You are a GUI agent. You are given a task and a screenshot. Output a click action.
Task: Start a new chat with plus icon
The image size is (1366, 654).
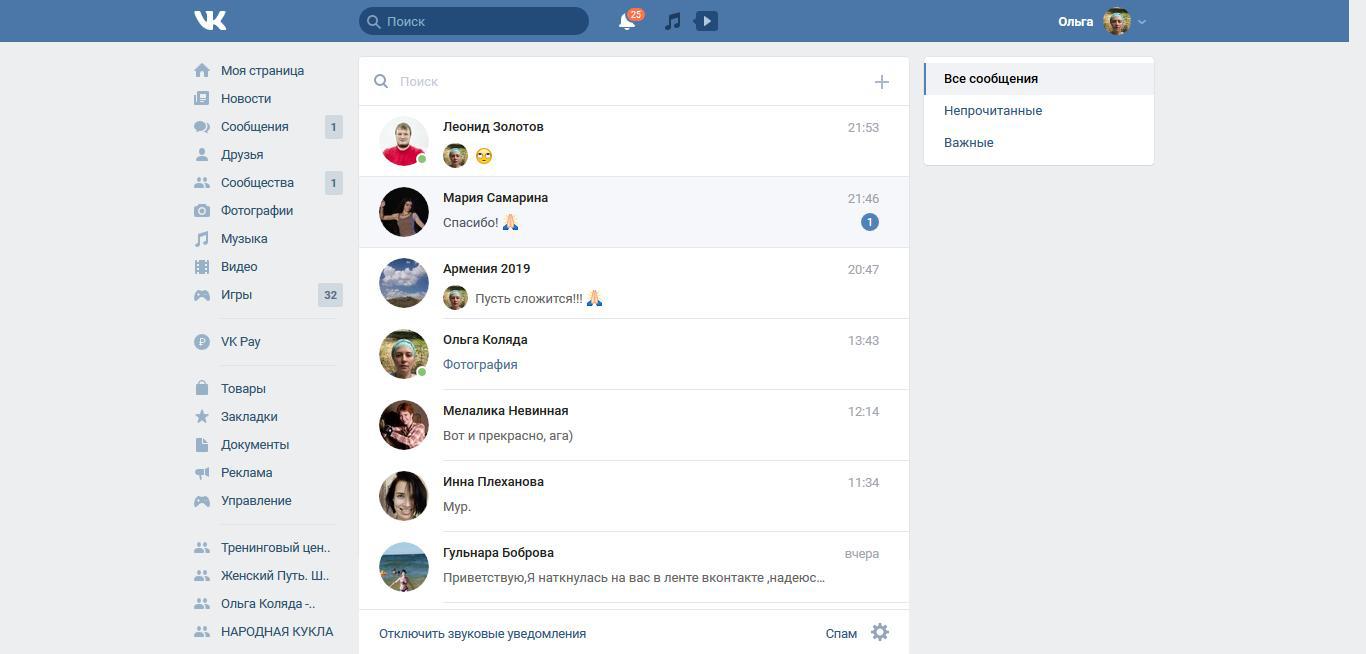pos(881,82)
